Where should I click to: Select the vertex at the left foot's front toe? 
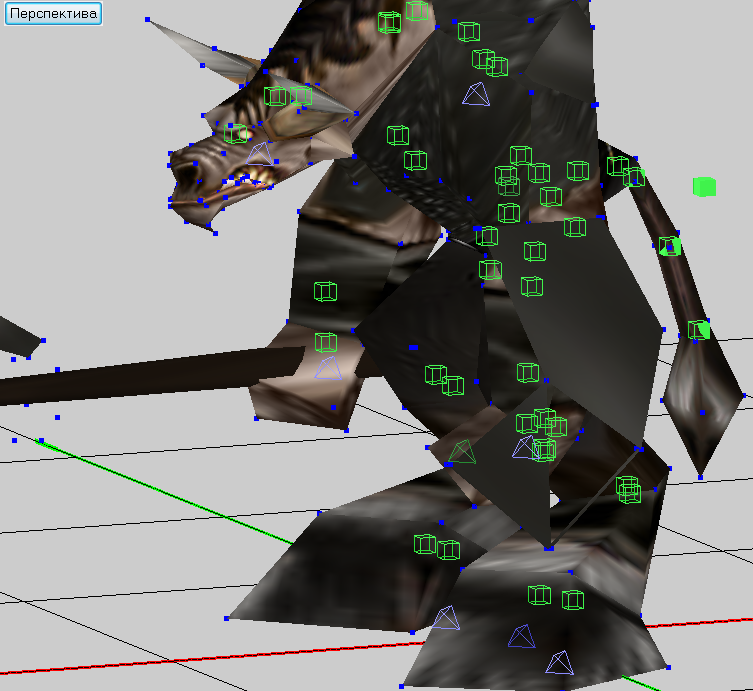click(x=227, y=618)
